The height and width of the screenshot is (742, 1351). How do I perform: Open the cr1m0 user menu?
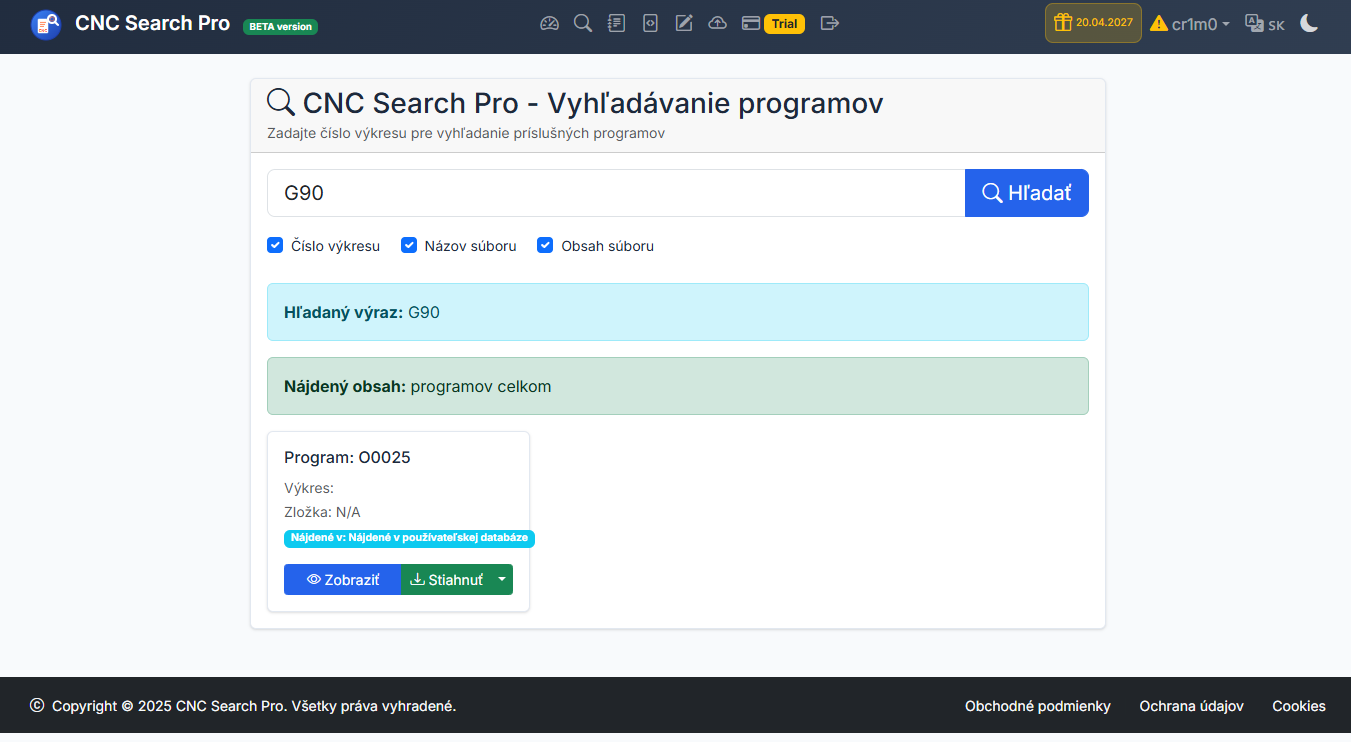point(1190,24)
